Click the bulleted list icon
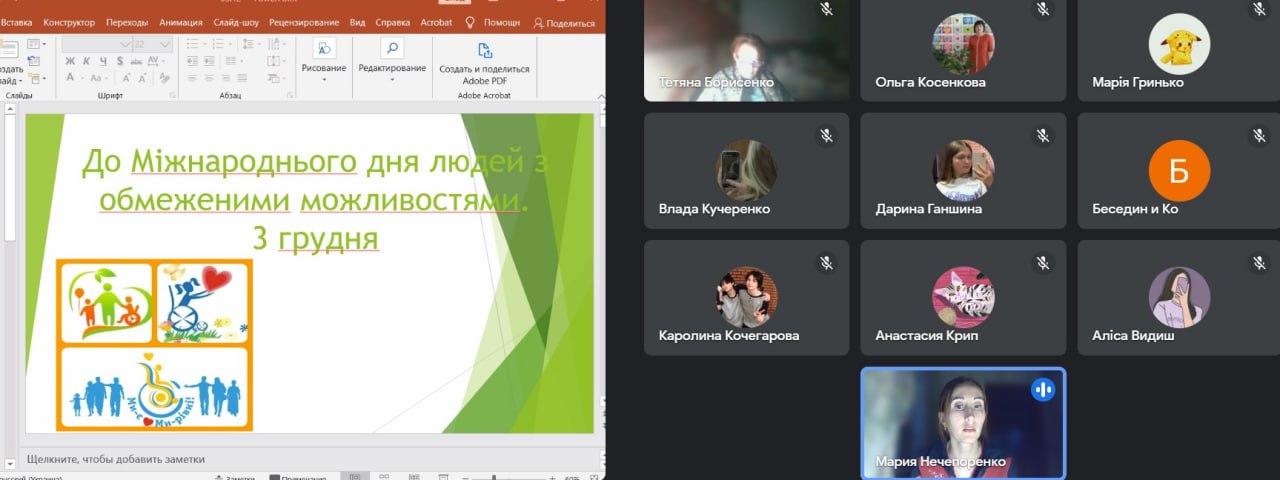This screenshot has width=1280, height=480. [x=189, y=44]
